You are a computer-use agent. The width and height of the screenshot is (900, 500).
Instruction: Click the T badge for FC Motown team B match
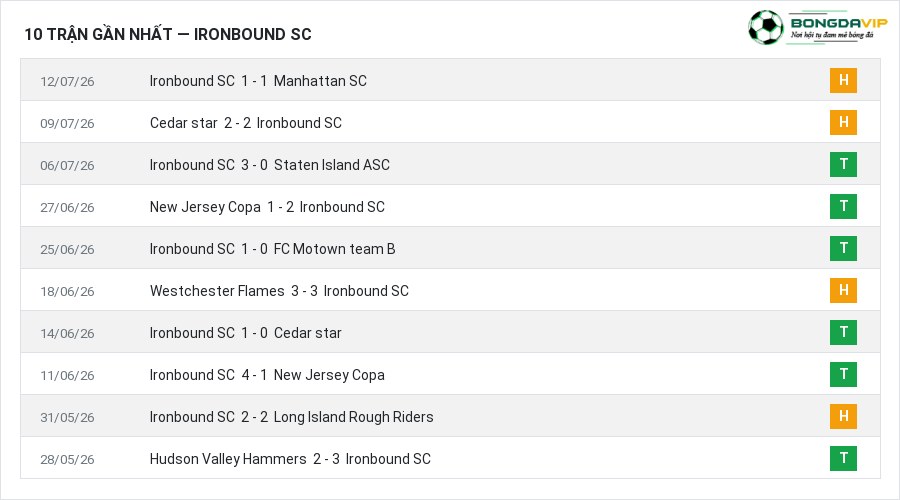coord(843,248)
